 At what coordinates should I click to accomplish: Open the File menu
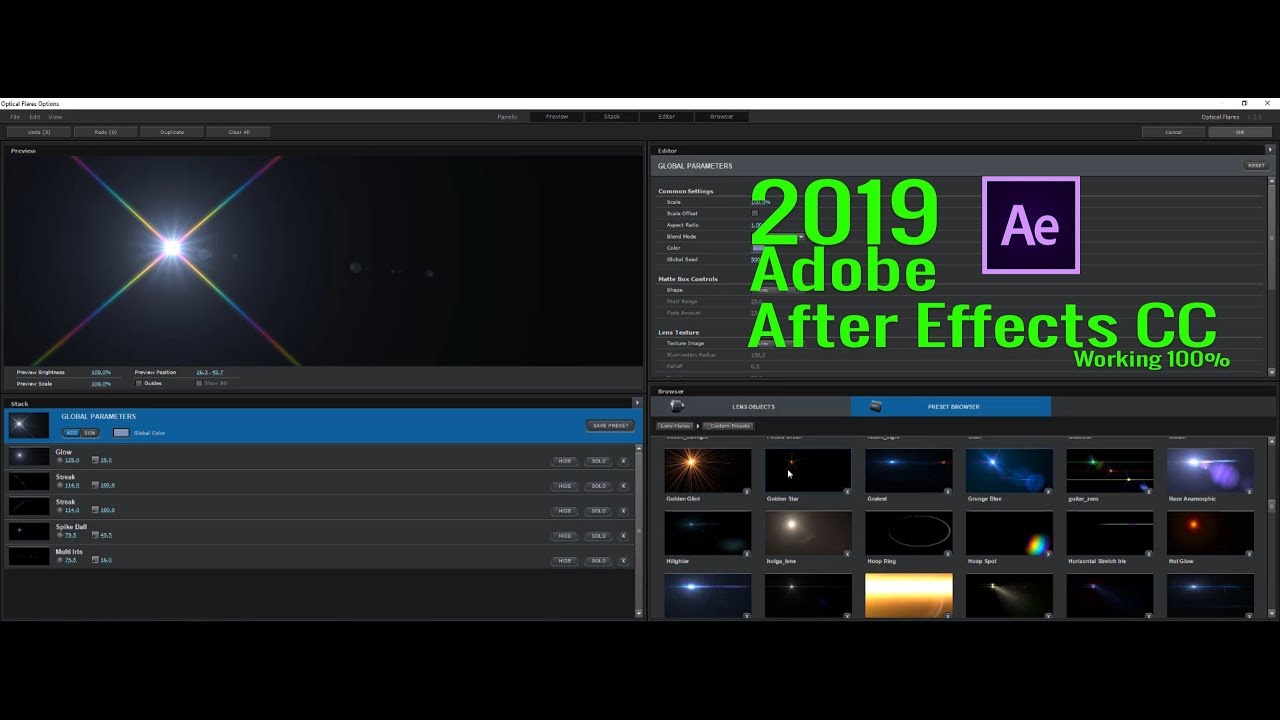(x=15, y=117)
